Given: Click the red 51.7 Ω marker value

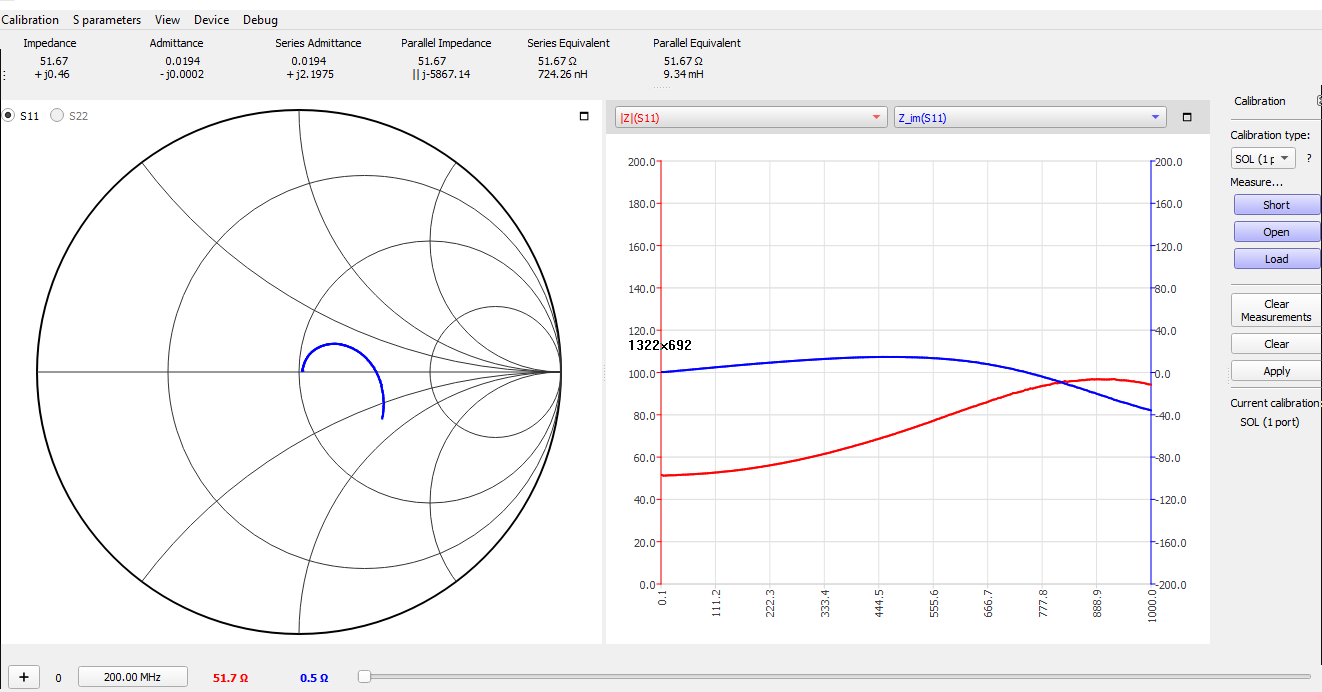Looking at the screenshot, I should click(x=230, y=678).
